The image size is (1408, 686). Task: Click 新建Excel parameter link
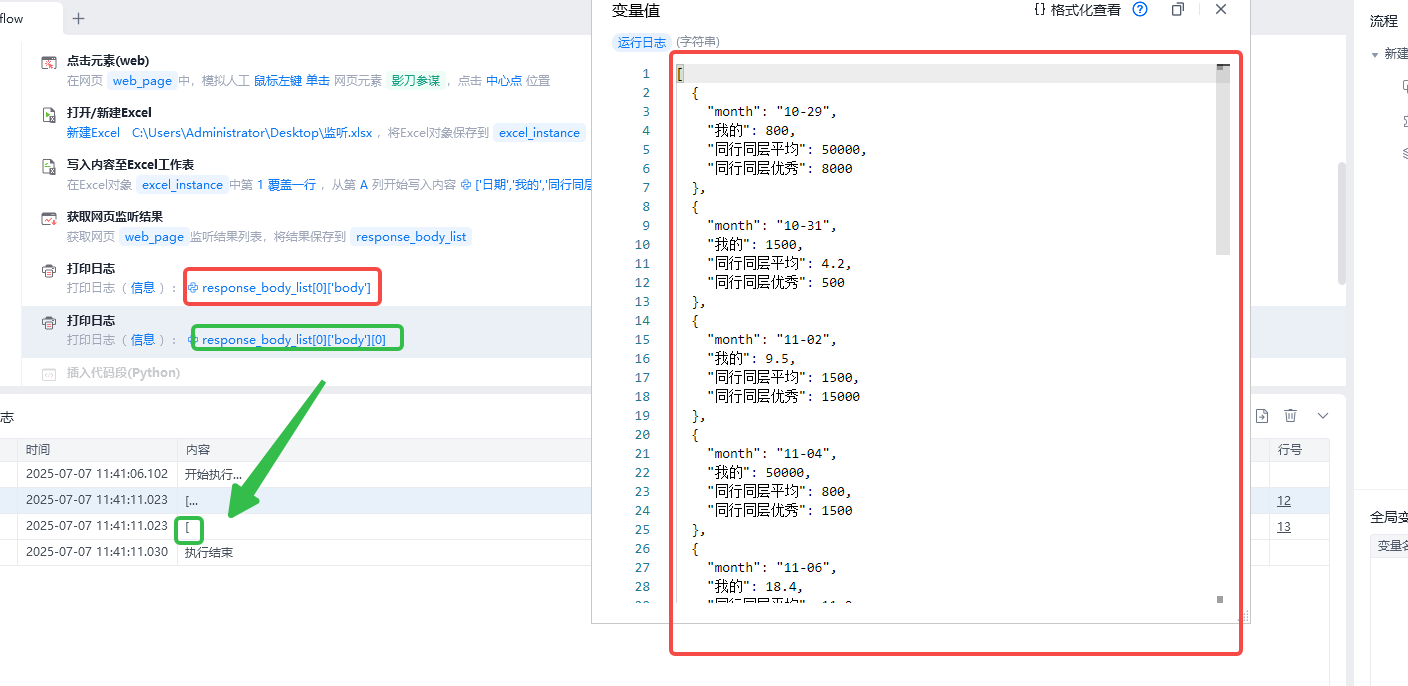(x=93, y=133)
